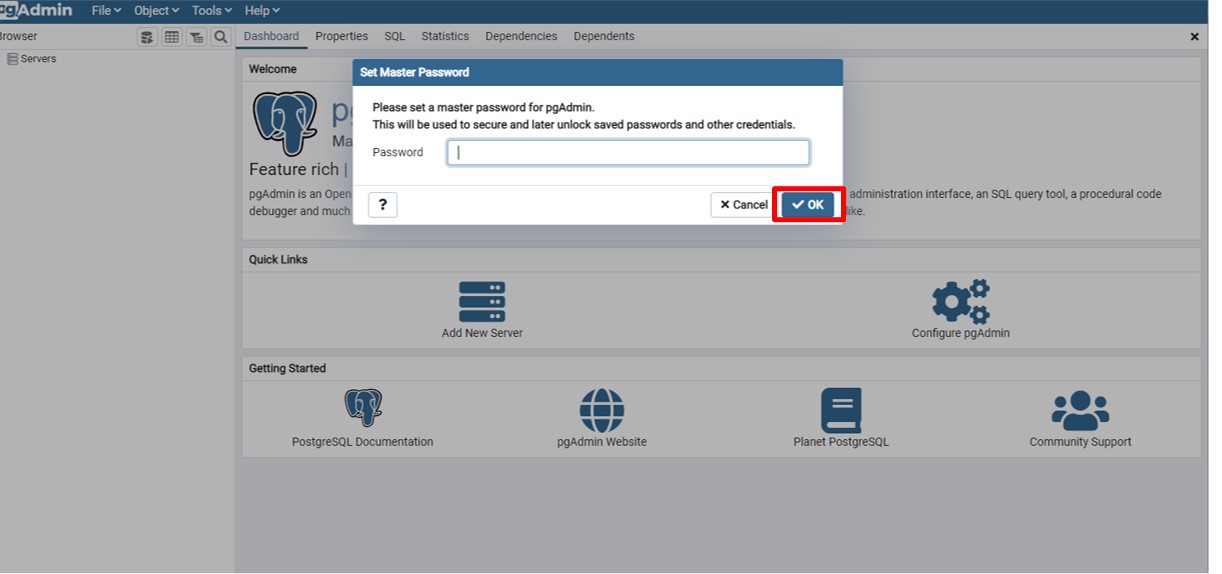
Task: Open Planet PostgreSQL book icon
Action: pyautogui.click(x=841, y=410)
